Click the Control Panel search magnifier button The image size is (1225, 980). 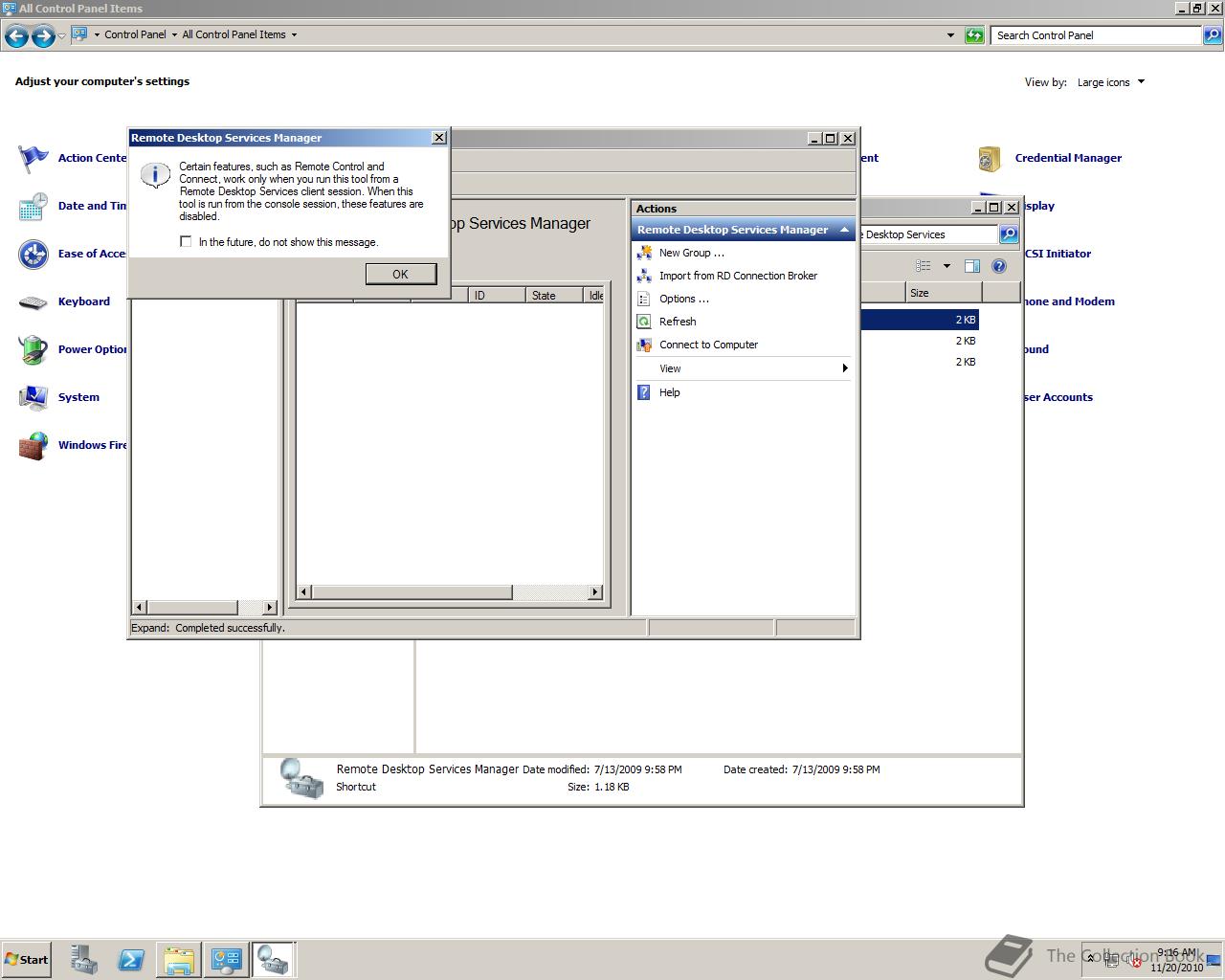pos(1212,35)
